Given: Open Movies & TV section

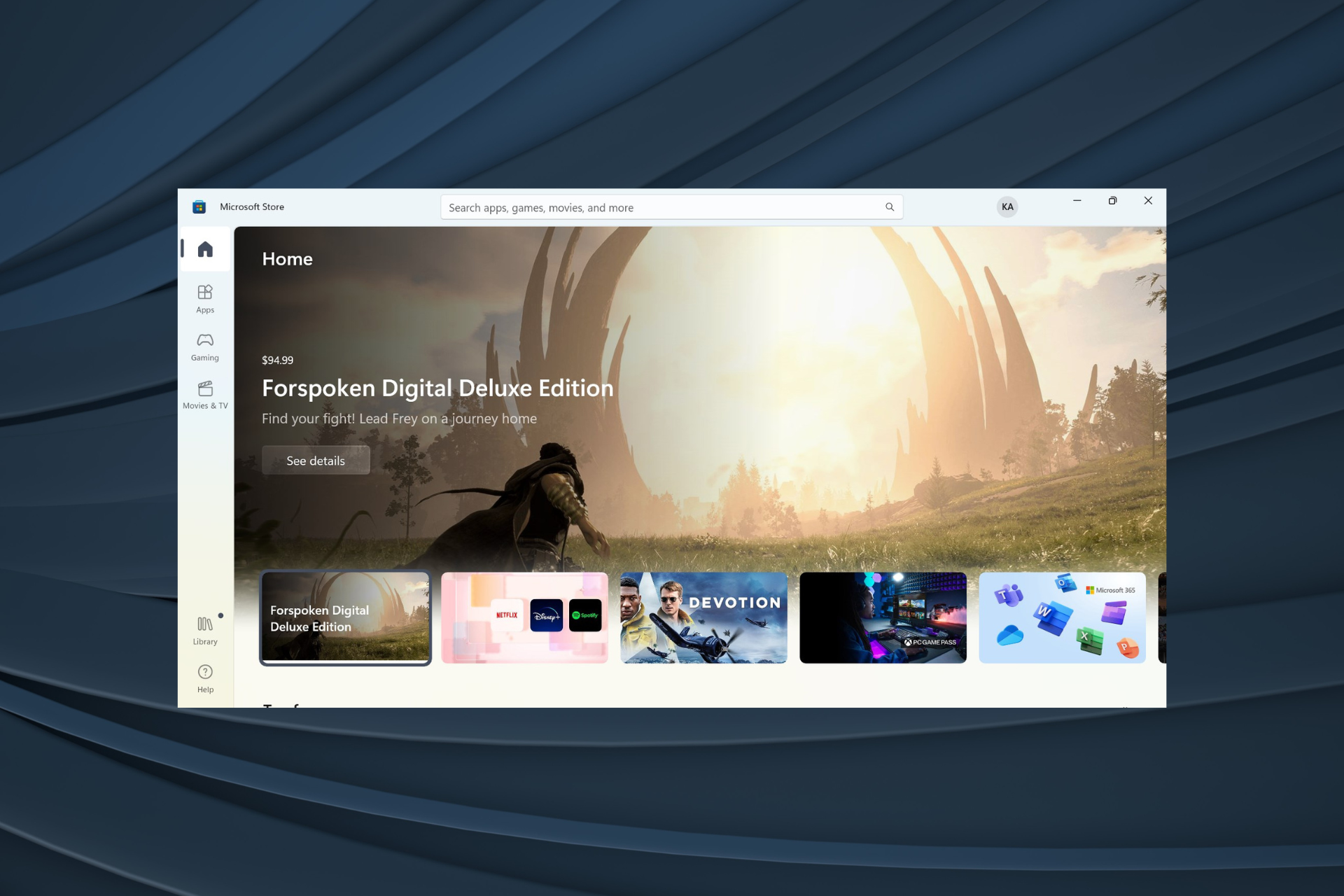Looking at the screenshot, I should click(205, 395).
